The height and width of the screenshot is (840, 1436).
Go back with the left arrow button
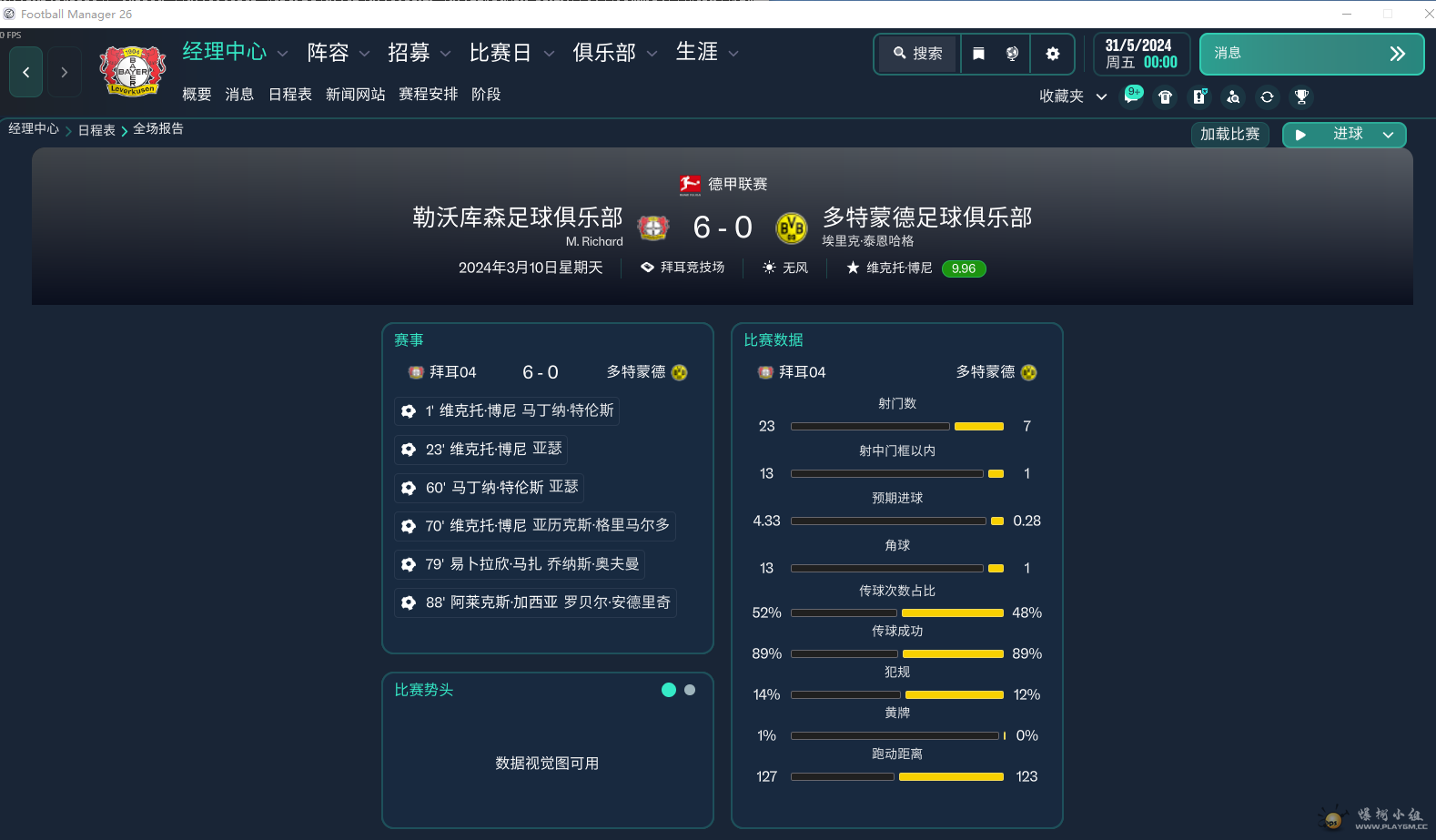(25, 72)
